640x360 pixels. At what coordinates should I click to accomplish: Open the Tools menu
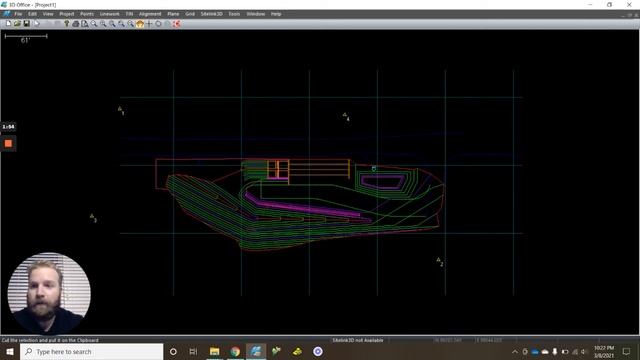(x=234, y=14)
